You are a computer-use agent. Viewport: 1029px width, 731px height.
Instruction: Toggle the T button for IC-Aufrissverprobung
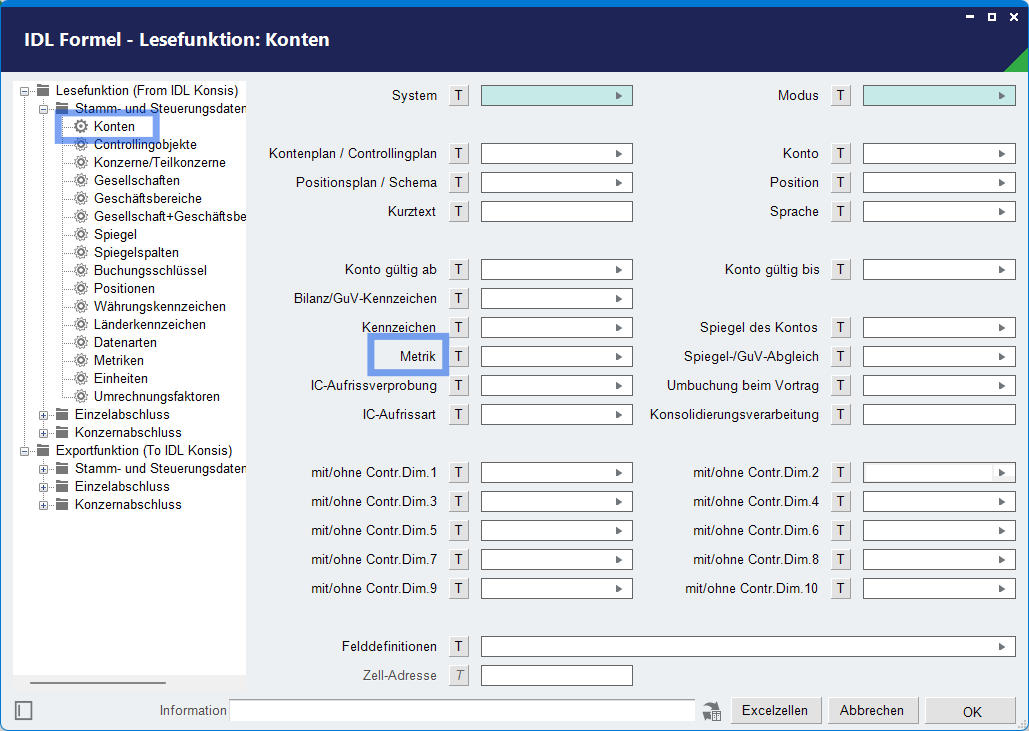[x=459, y=385]
